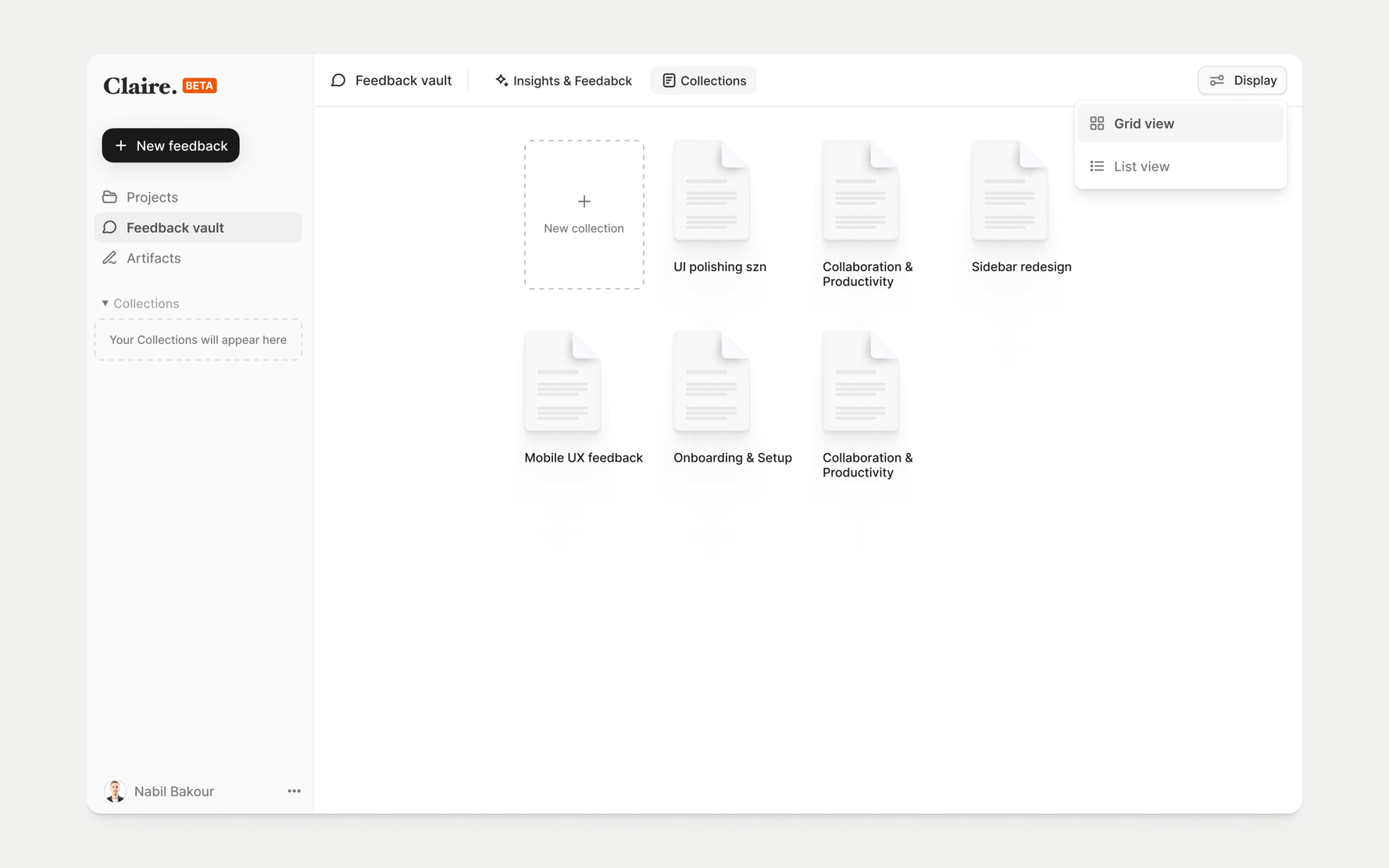This screenshot has height=868, width=1389.
Task: Click the sliders icon on Display button
Action: click(1217, 80)
